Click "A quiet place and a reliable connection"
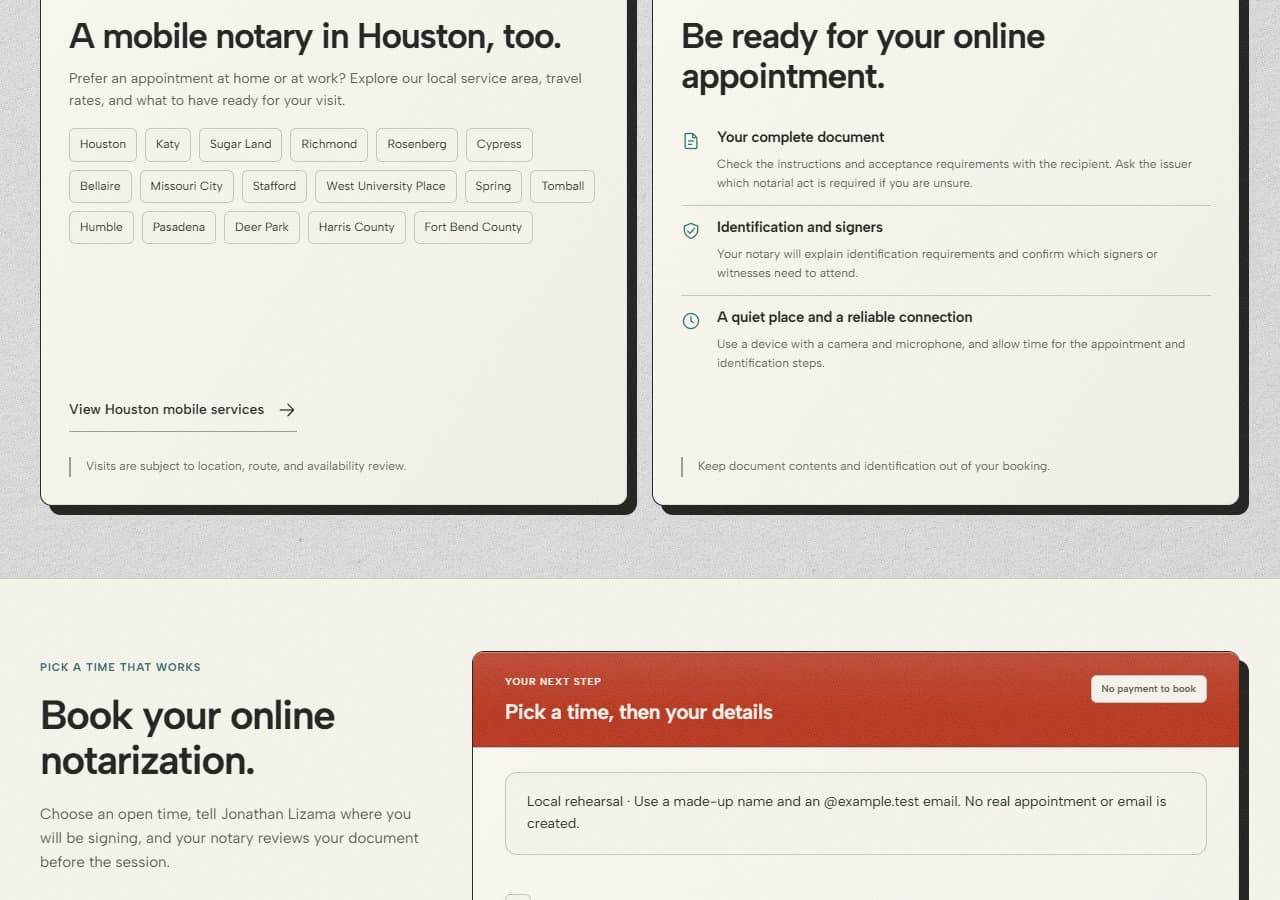 845,317
